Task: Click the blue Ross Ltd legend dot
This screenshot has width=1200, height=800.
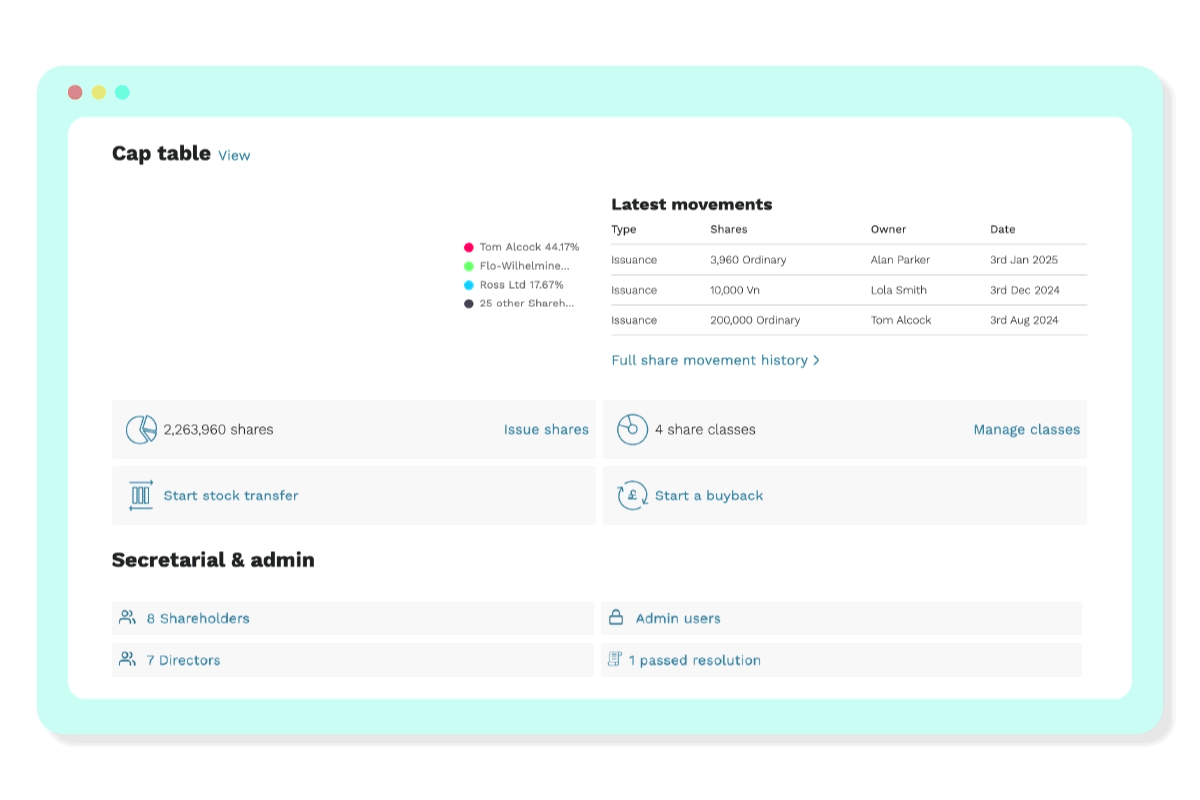Action: pos(469,285)
